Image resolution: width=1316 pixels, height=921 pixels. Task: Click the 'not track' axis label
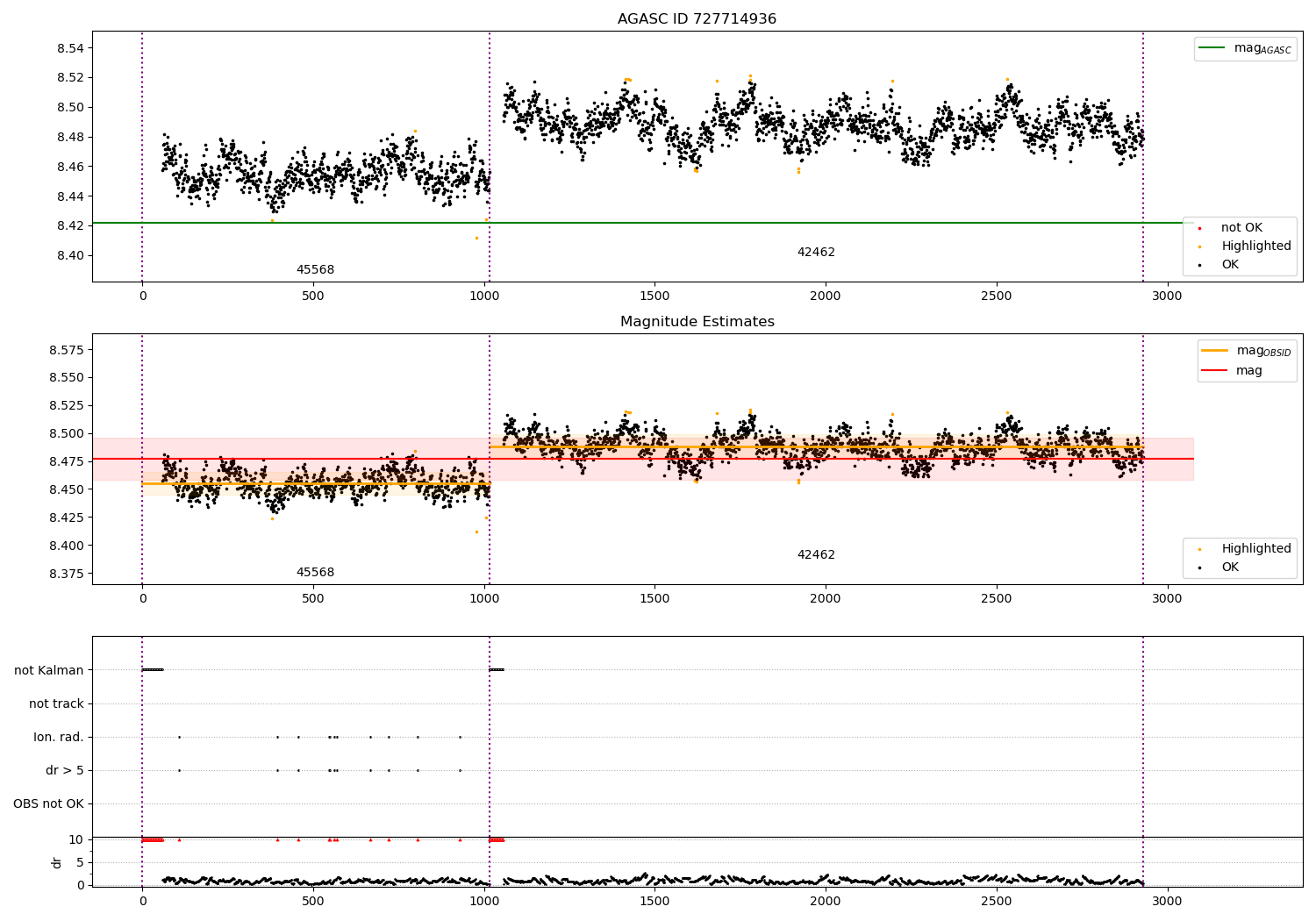pos(56,704)
